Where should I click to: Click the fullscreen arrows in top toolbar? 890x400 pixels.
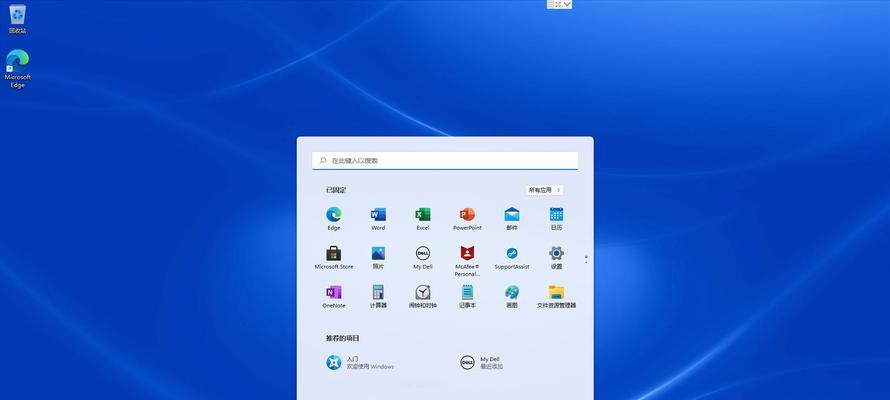click(x=559, y=4)
